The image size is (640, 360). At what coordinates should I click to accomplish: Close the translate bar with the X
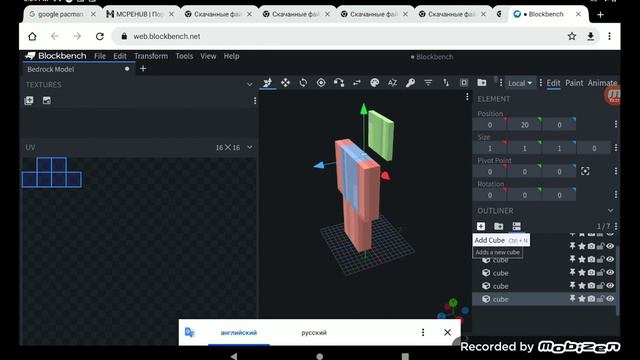447,333
